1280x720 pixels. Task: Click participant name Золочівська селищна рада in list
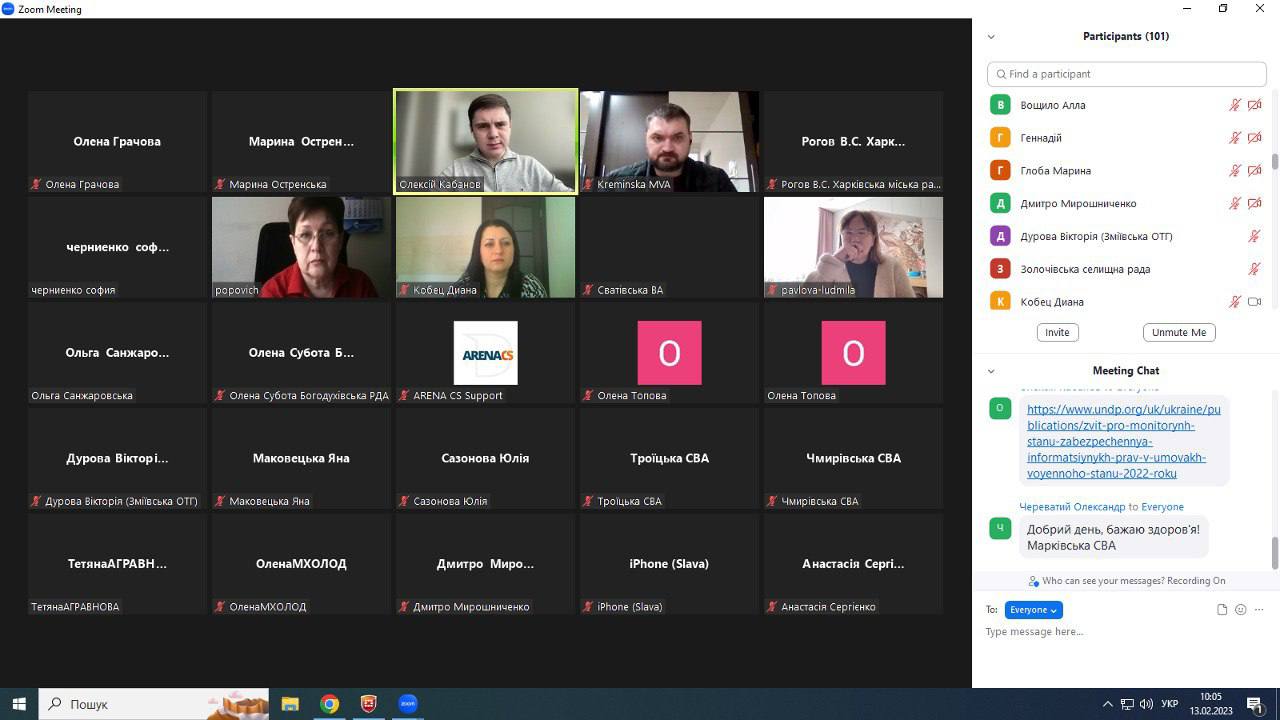1085,269
